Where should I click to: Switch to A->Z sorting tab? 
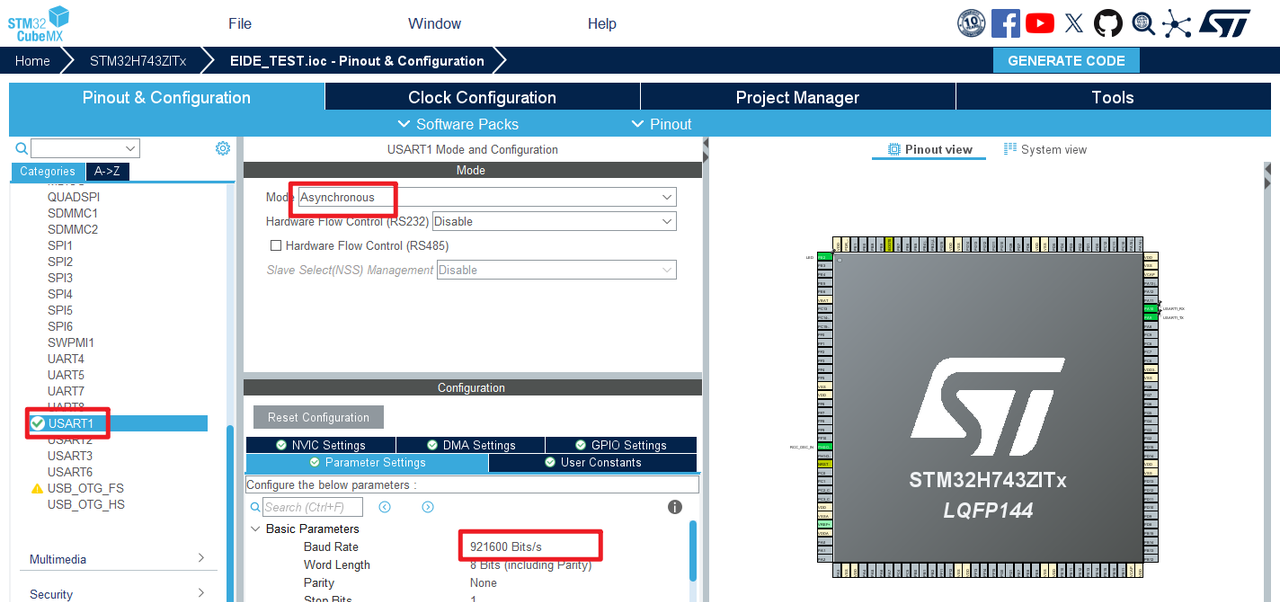(107, 171)
